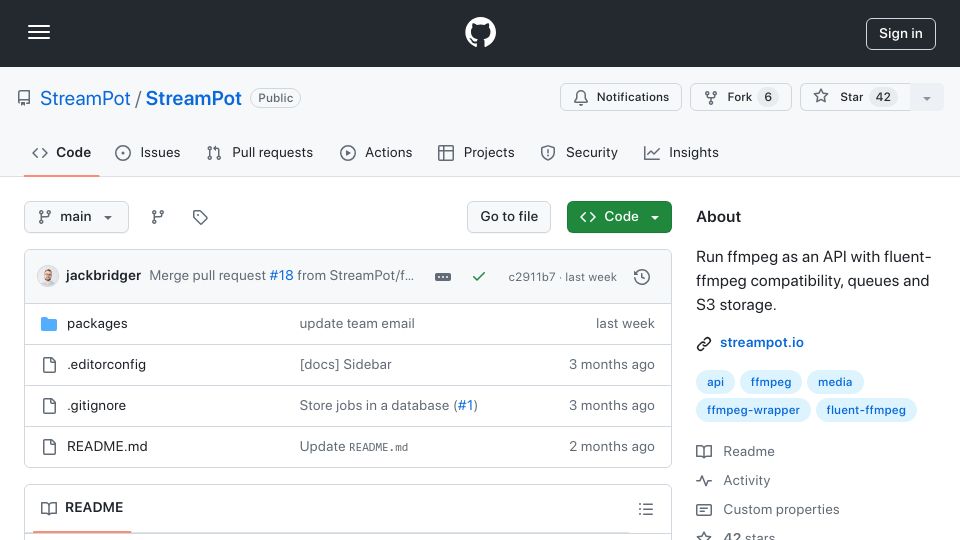Open the Issues tab
Viewport: 960px width, 540px height.
coord(148,152)
